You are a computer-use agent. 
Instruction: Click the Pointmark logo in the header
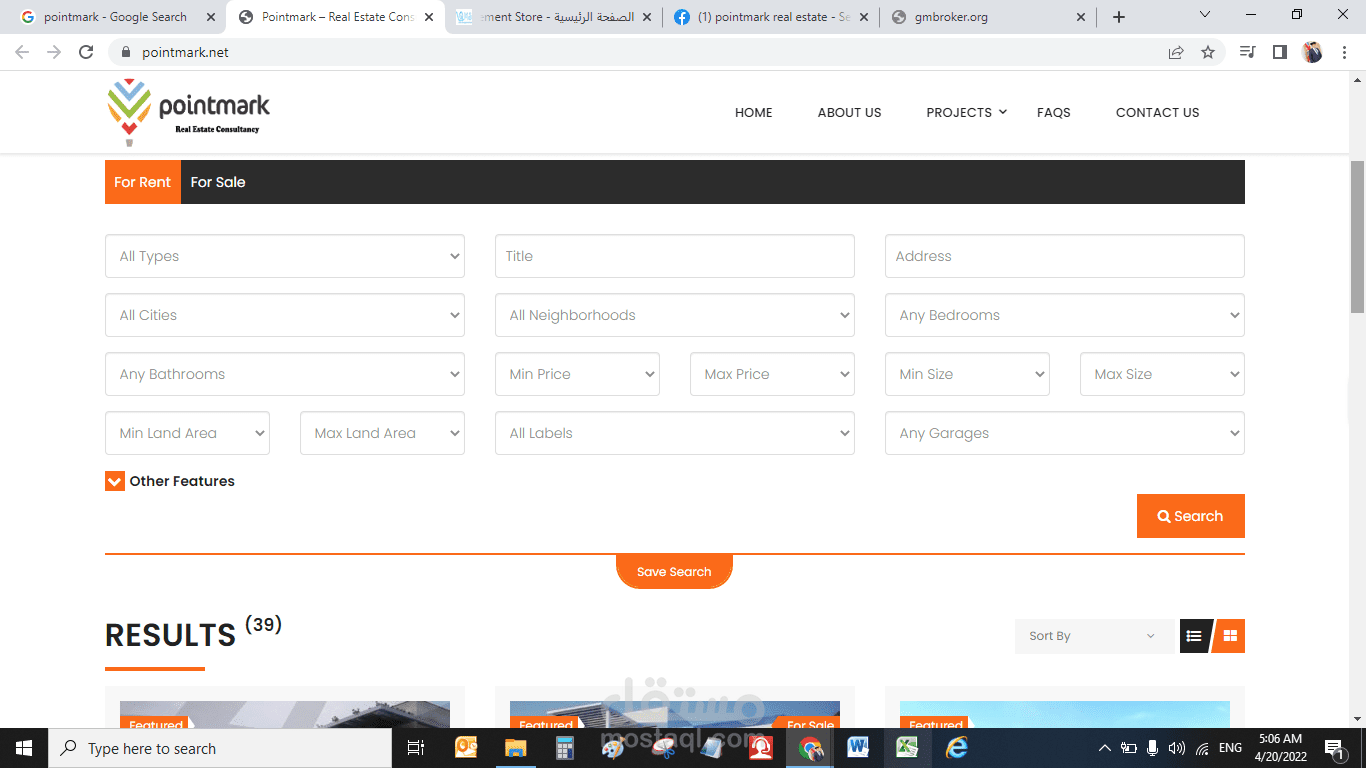(x=188, y=112)
